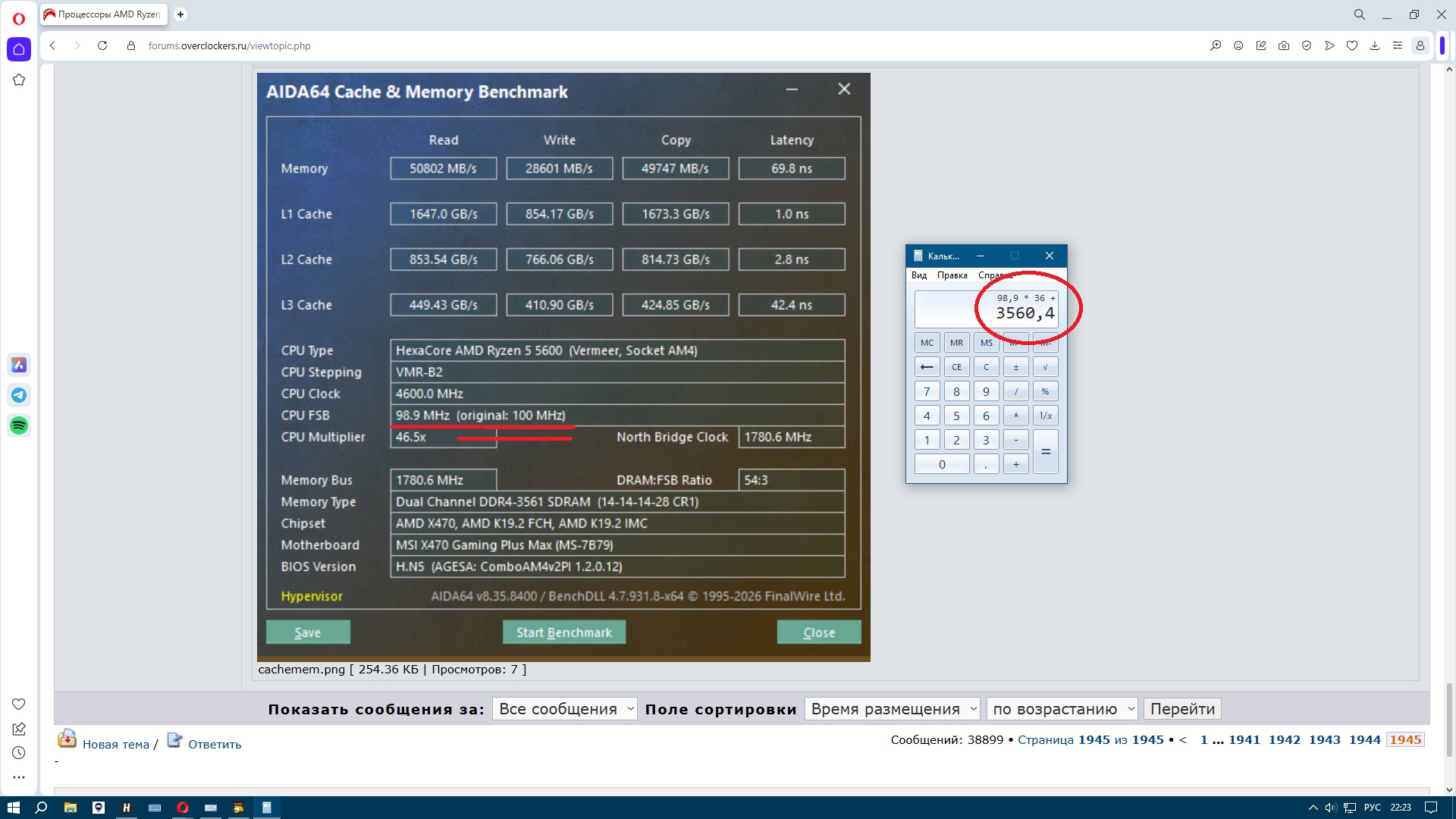The image size is (1456, 819).
Task: Open bookmarks star in Opera sidebar
Action: coord(19,80)
